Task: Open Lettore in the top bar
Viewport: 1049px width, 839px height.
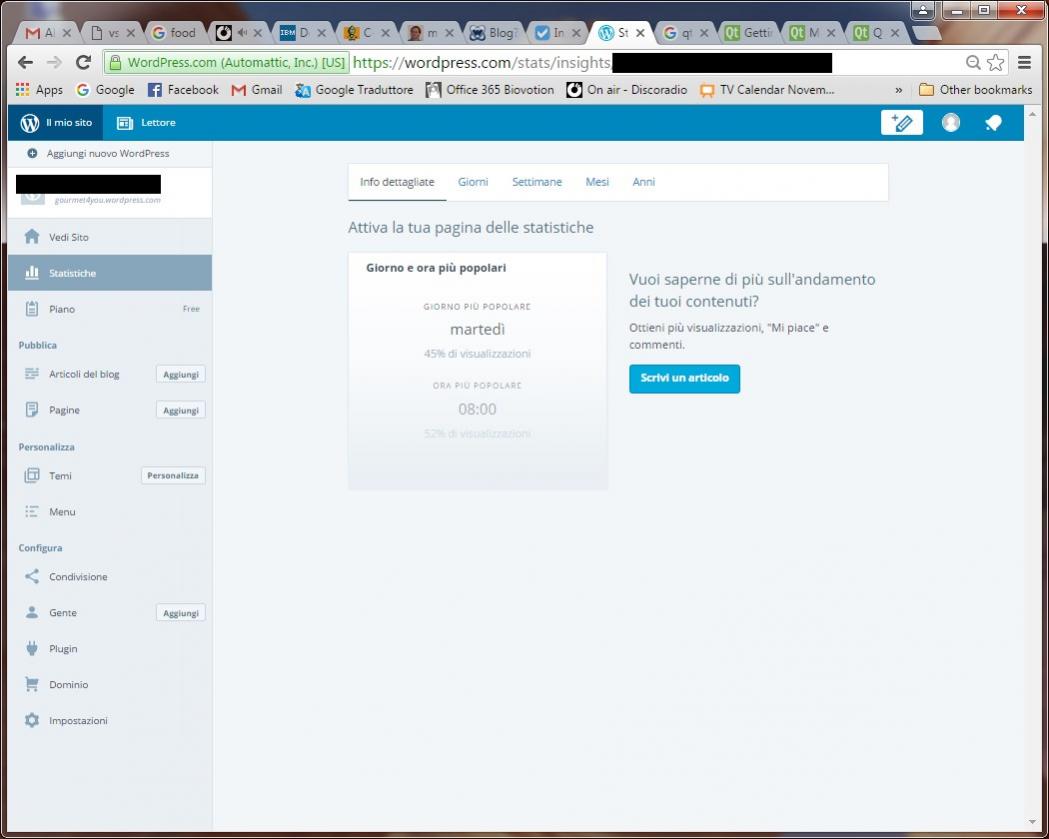Action: pyautogui.click(x=146, y=123)
